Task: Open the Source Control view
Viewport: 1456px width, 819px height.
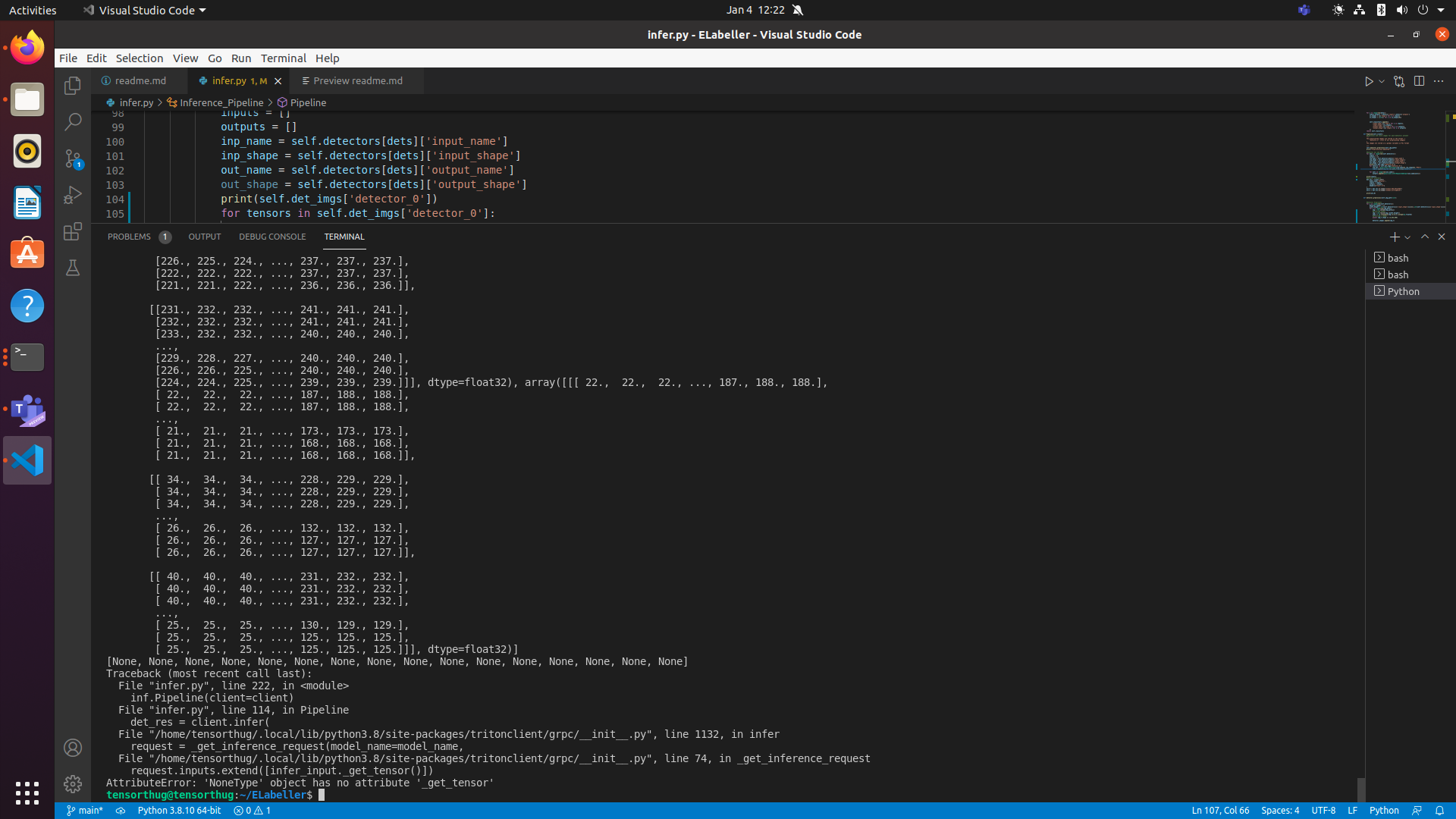Action: (x=73, y=158)
